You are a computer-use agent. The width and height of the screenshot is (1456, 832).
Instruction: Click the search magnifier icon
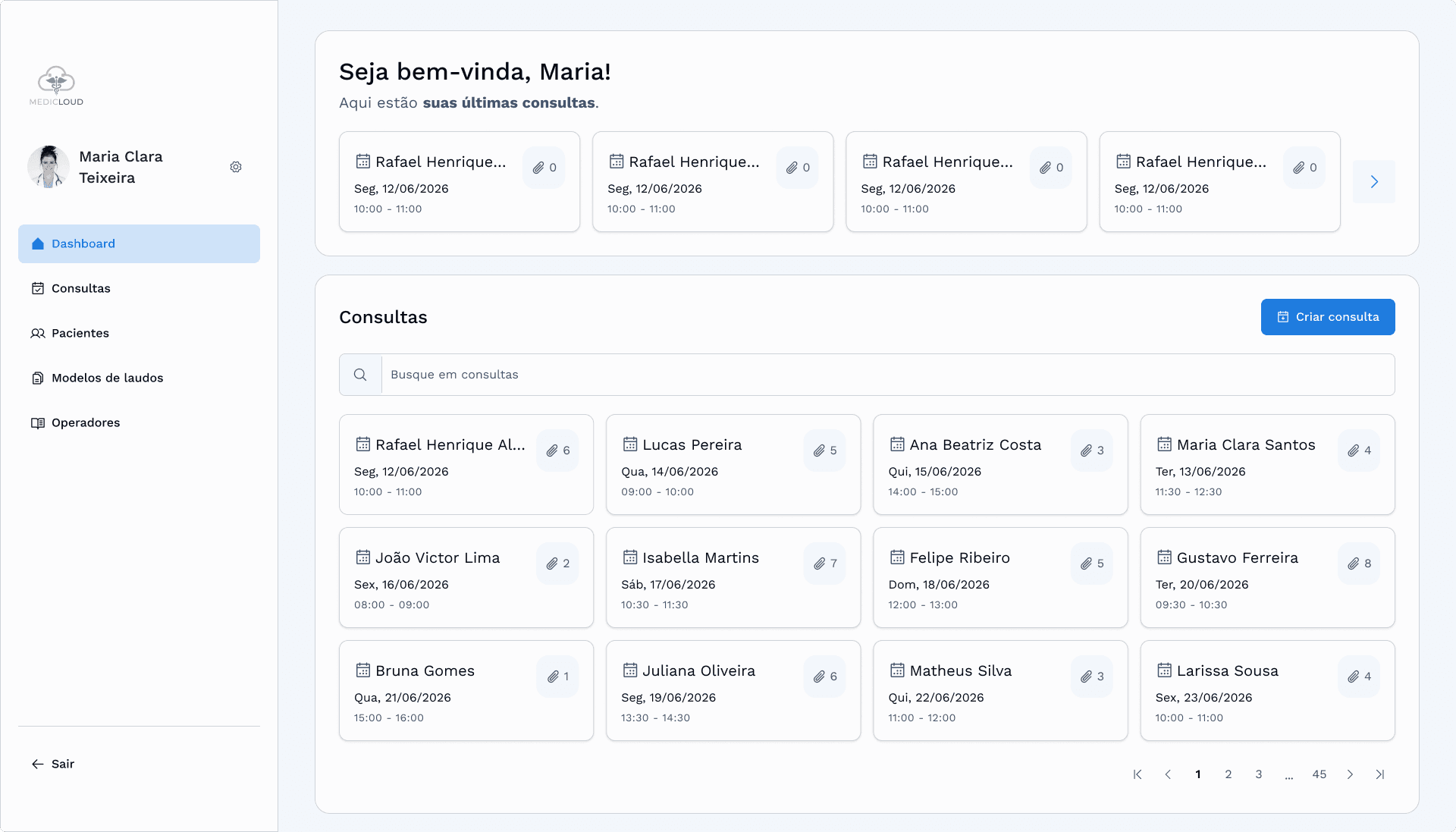coord(360,375)
